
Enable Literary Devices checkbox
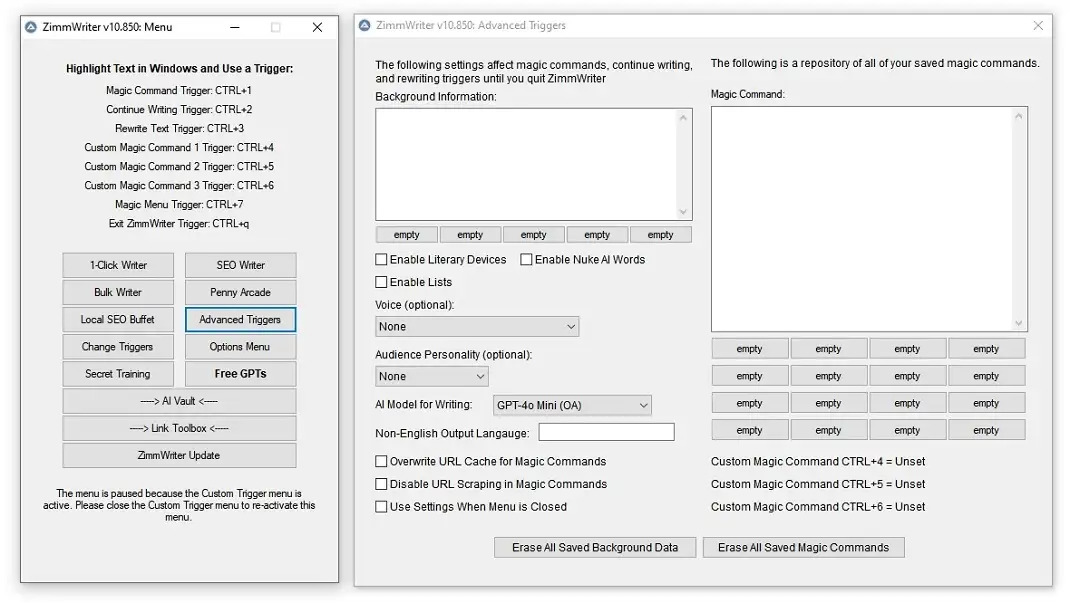(381, 260)
